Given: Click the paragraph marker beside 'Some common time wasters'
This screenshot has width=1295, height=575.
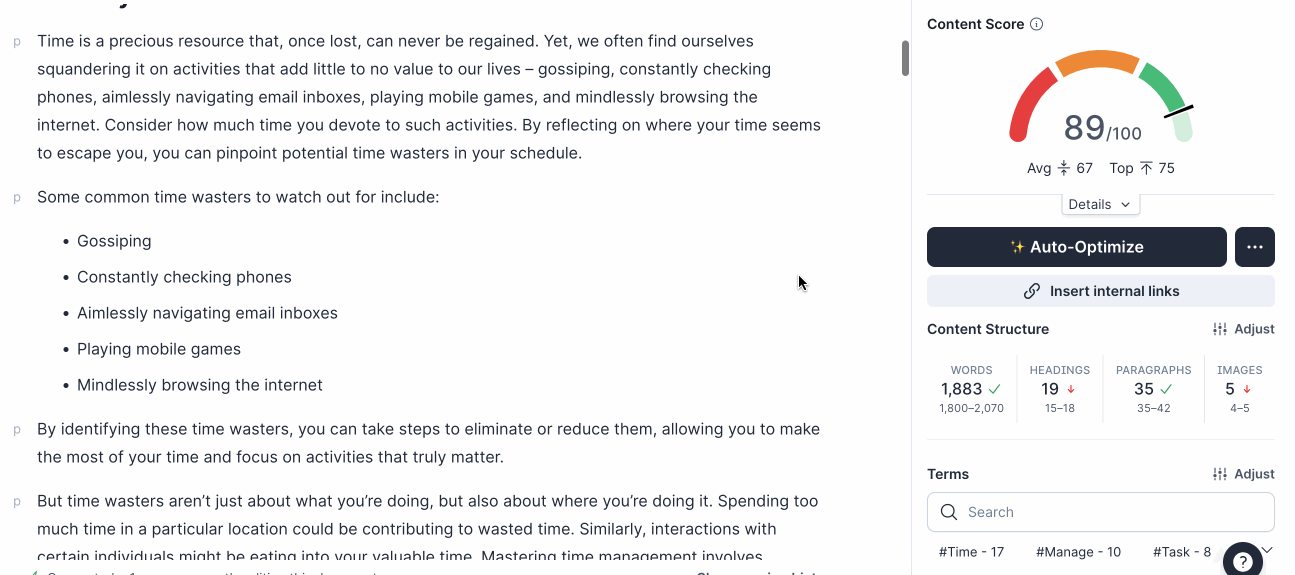Looking at the screenshot, I should point(17,198).
